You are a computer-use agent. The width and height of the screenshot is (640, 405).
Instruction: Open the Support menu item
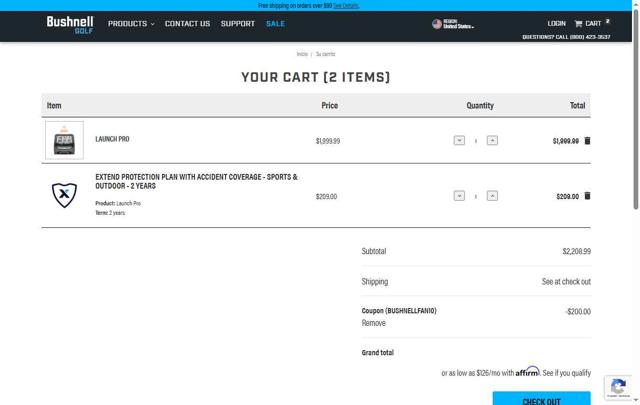pyautogui.click(x=238, y=24)
